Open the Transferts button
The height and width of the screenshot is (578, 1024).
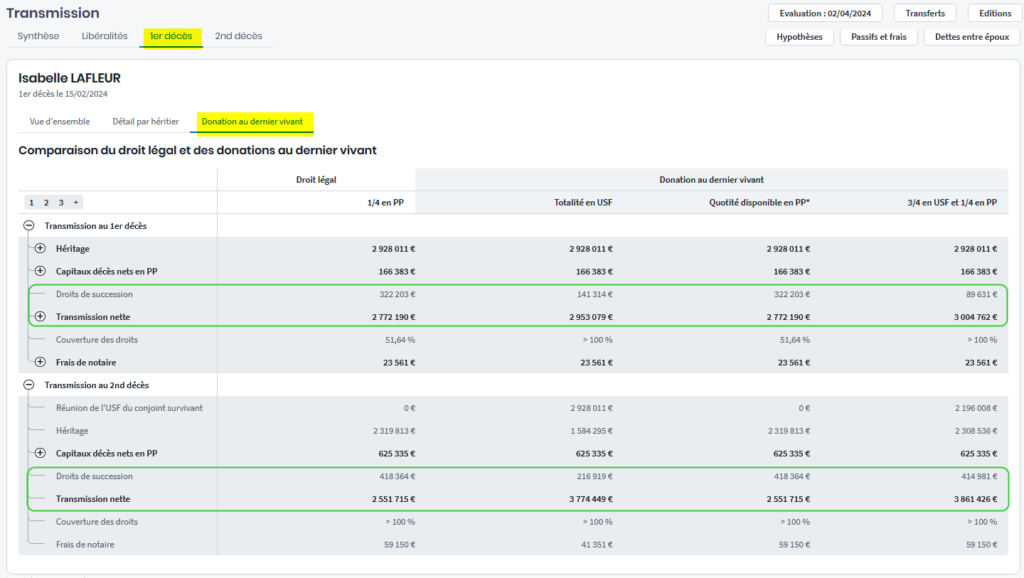925,13
